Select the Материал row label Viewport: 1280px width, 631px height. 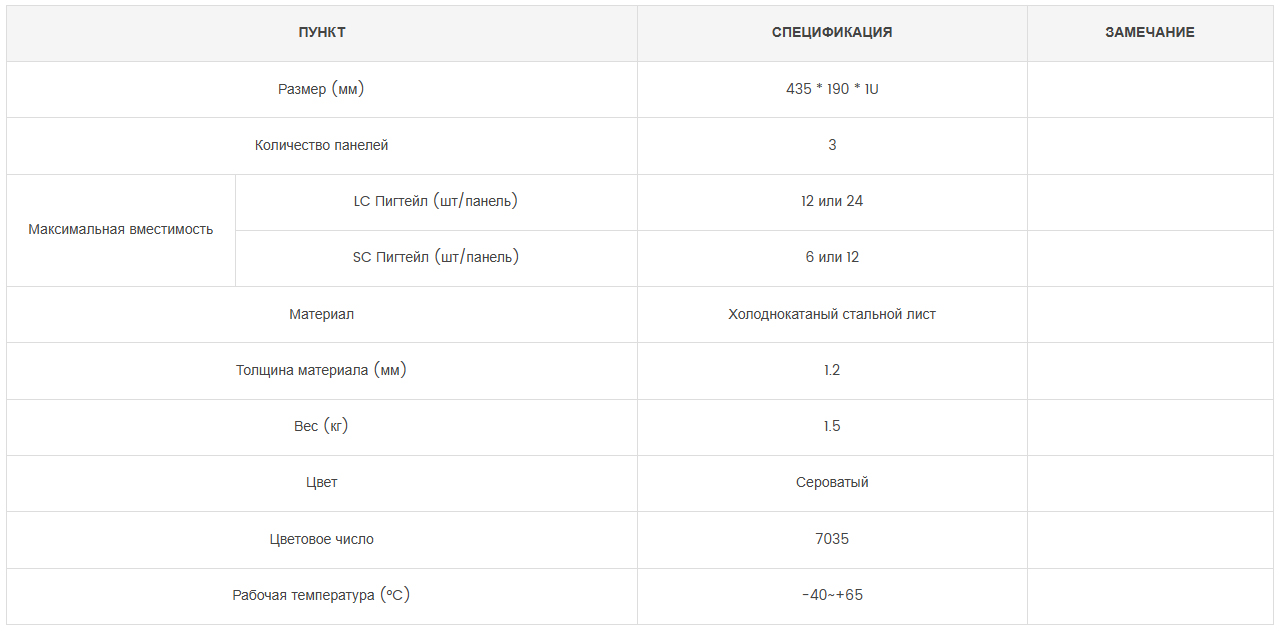321,314
